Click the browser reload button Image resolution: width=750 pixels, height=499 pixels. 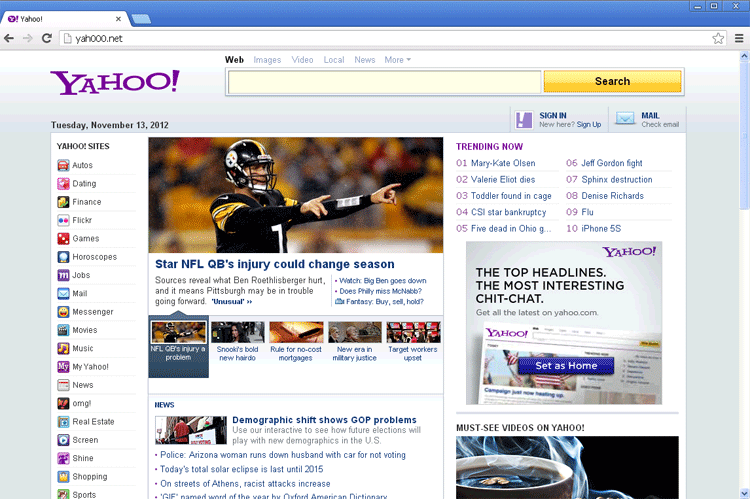pyautogui.click(x=47, y=38)
